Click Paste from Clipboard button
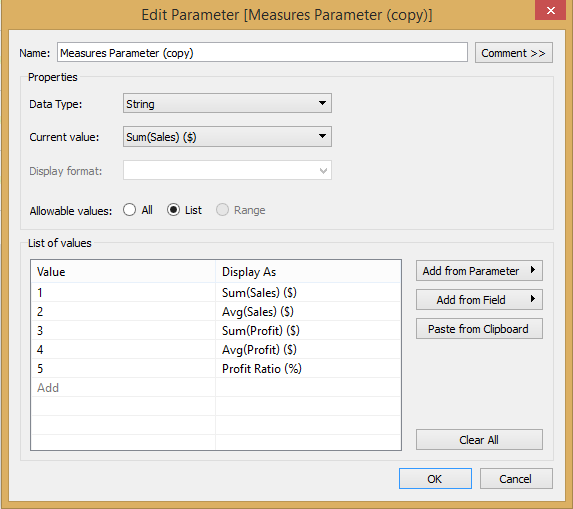This screenshot has width=573, height=509. point(479,329)
